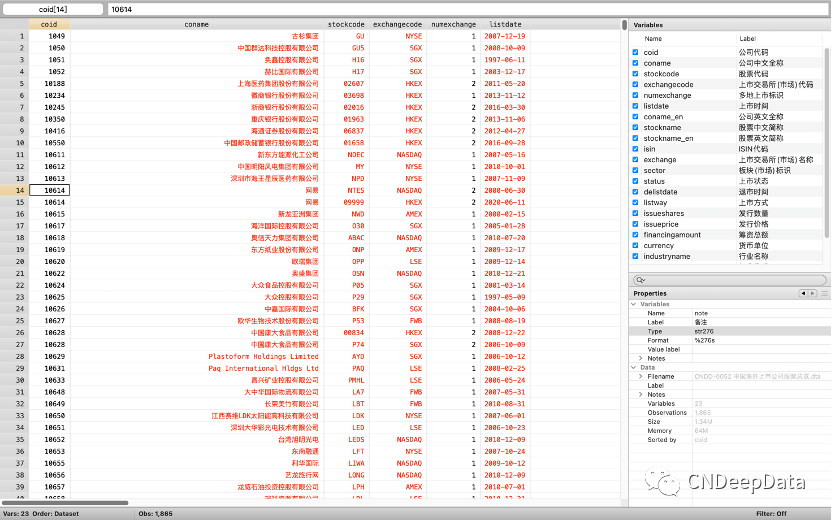Focus the variables filter search field
Screen dimensions: 832x520
click(730, 280)
